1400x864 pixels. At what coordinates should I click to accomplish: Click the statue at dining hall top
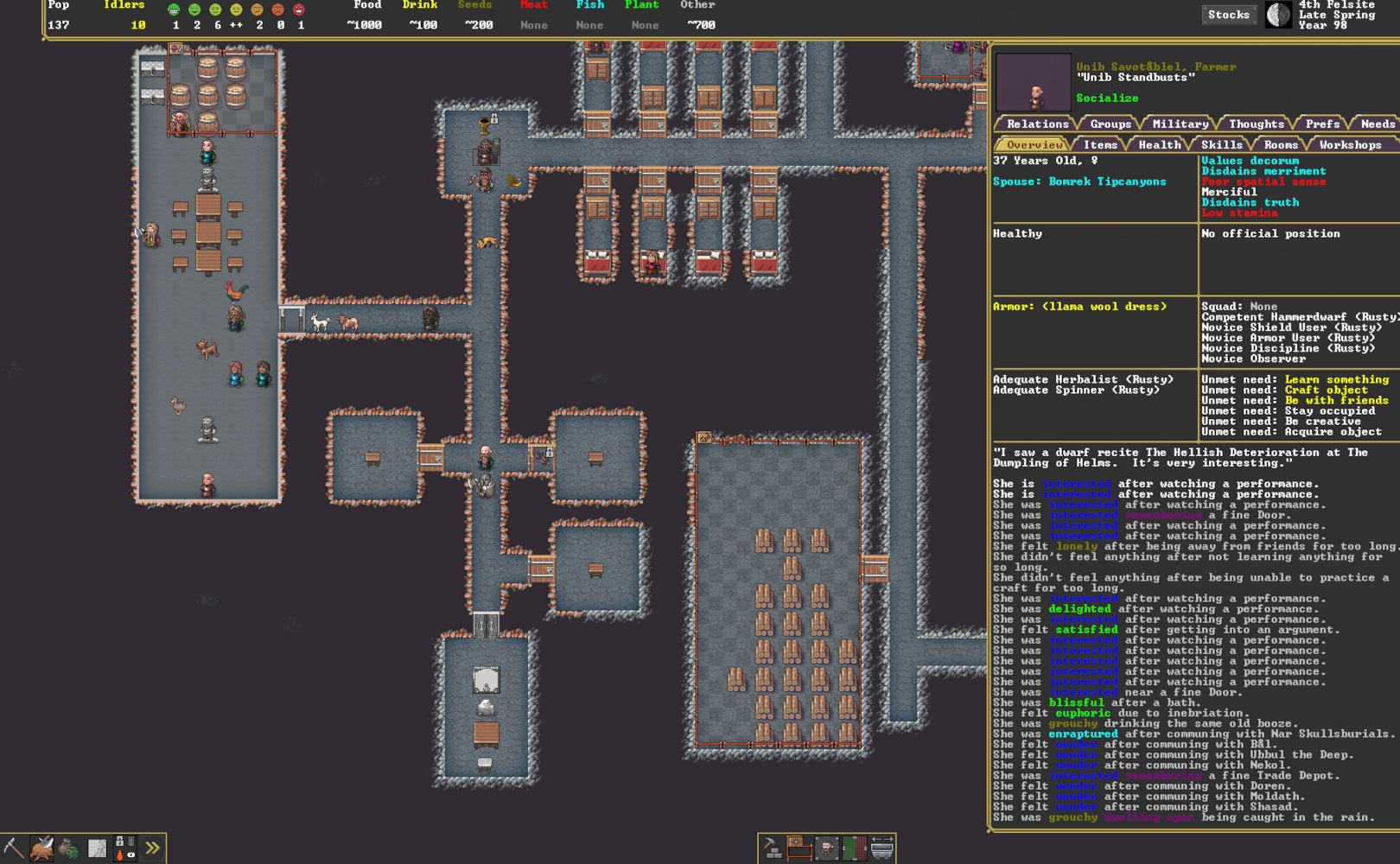tap(207, 180)
